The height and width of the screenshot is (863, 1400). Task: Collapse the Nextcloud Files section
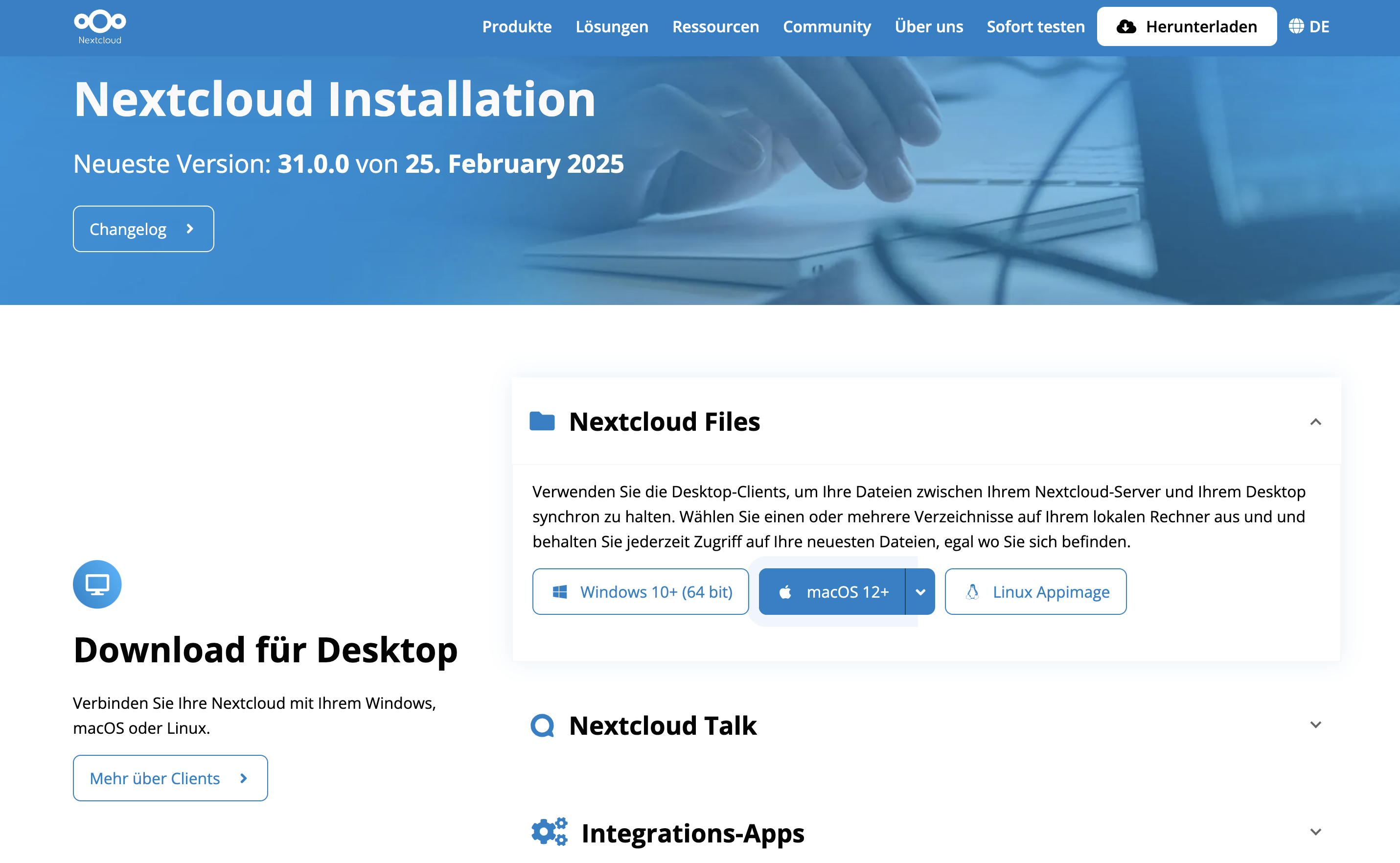(1315, 422)
